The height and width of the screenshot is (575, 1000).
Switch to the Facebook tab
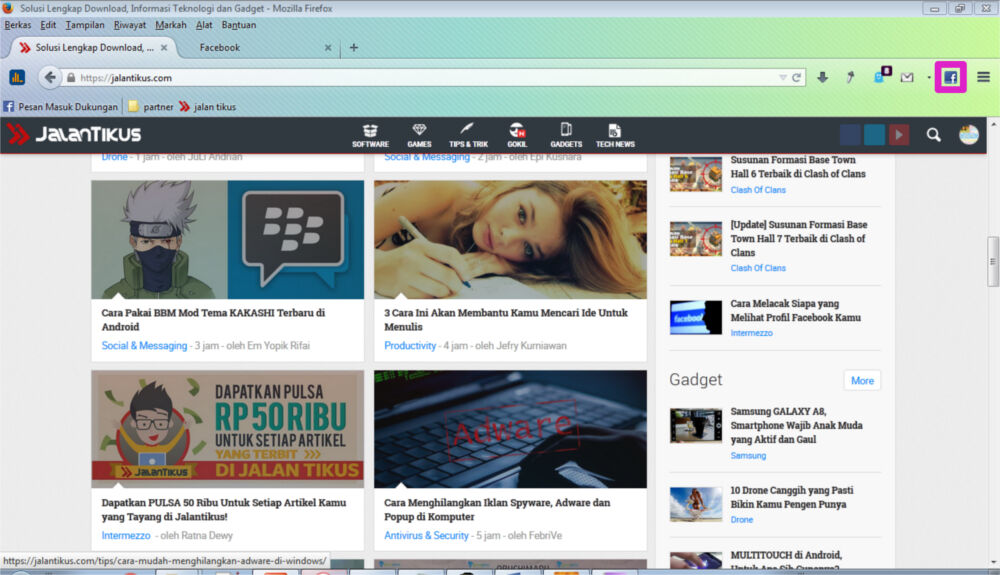pyautogui.click(x=220, y=47)
